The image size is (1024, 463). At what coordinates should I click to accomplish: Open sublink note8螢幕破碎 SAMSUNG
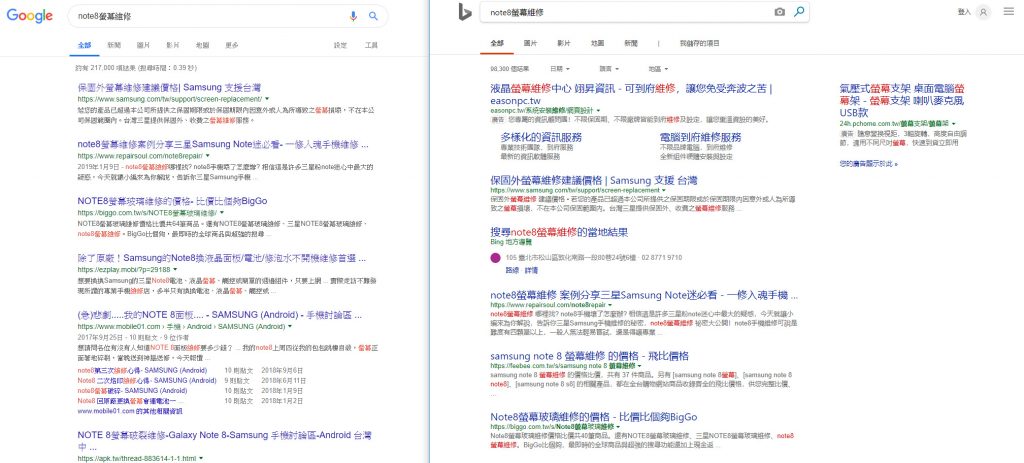tap(135, 391)
